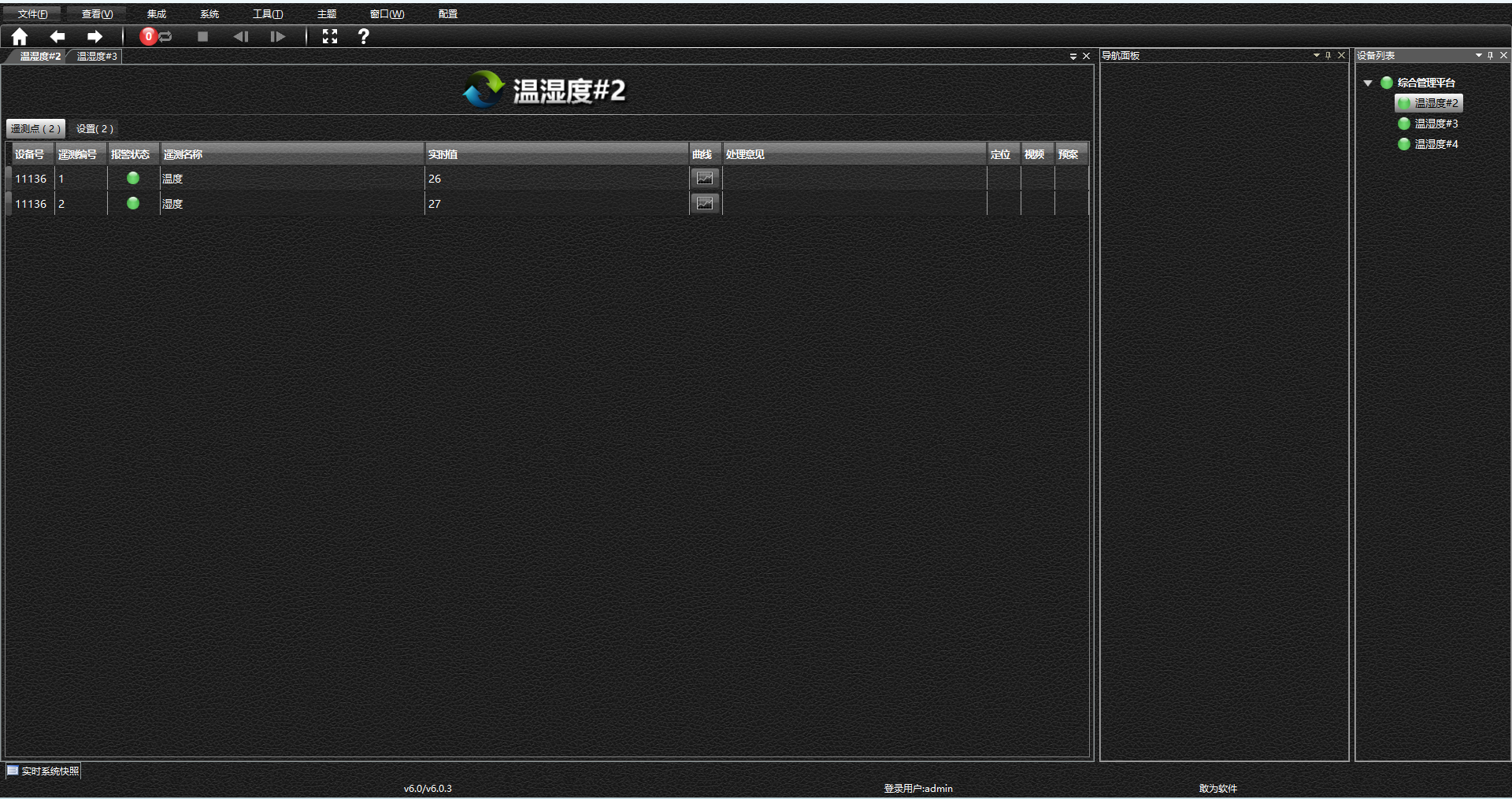Sort by the 设备号 column header

32,154
